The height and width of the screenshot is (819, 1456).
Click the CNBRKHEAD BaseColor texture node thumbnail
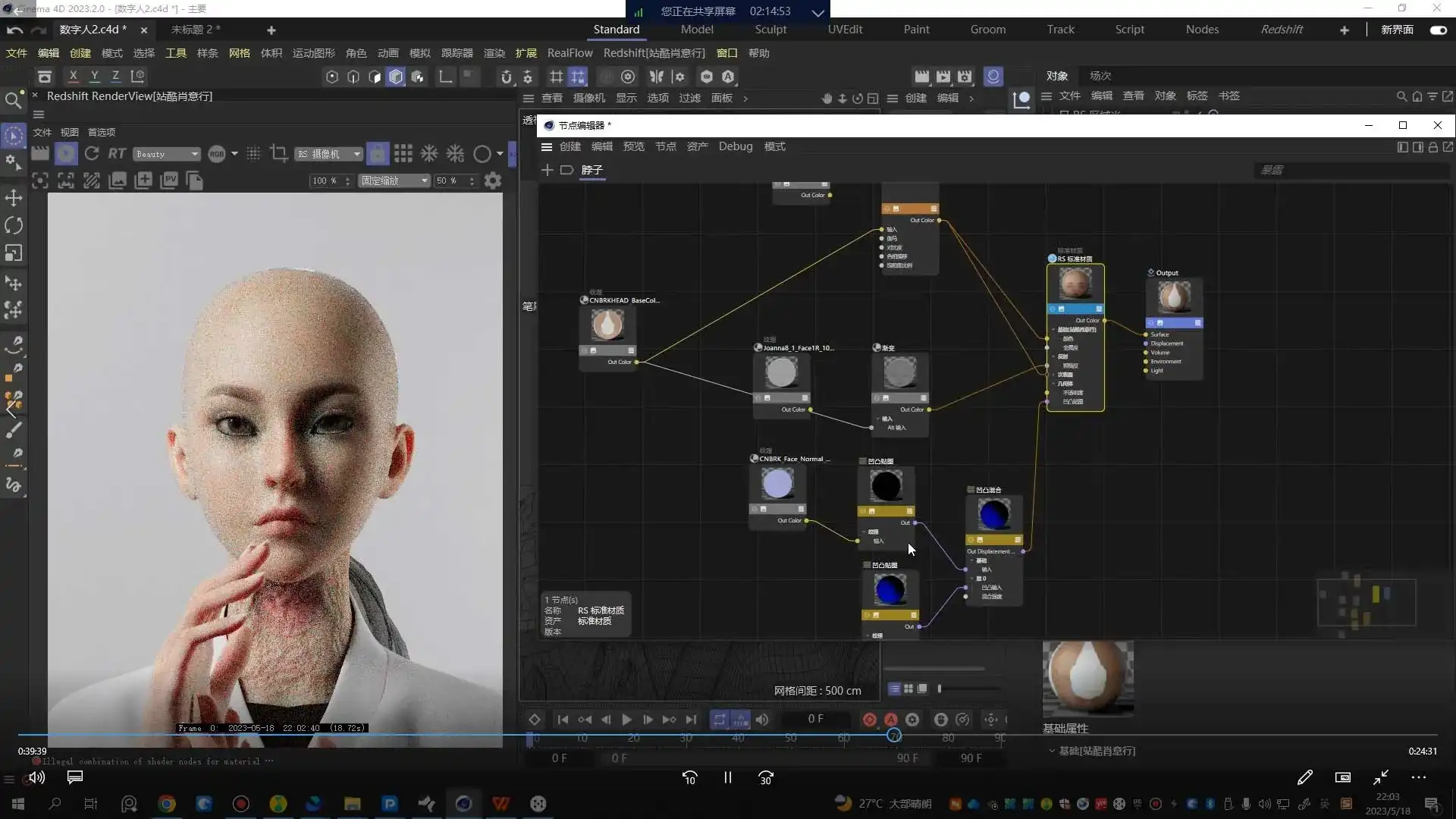tap(607, 325)
